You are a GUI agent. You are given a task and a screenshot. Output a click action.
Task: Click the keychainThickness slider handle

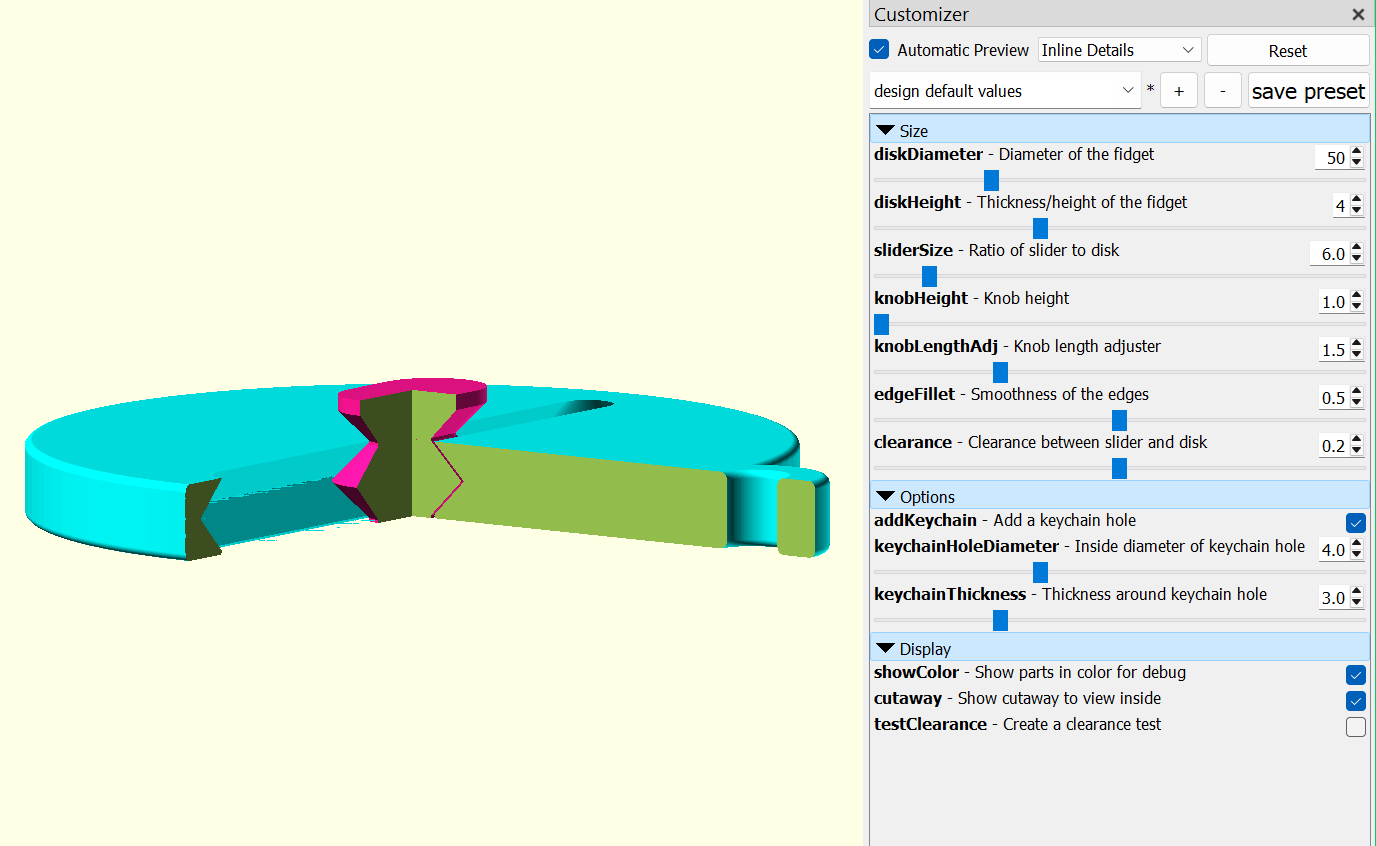click(x=1000, y=620)
